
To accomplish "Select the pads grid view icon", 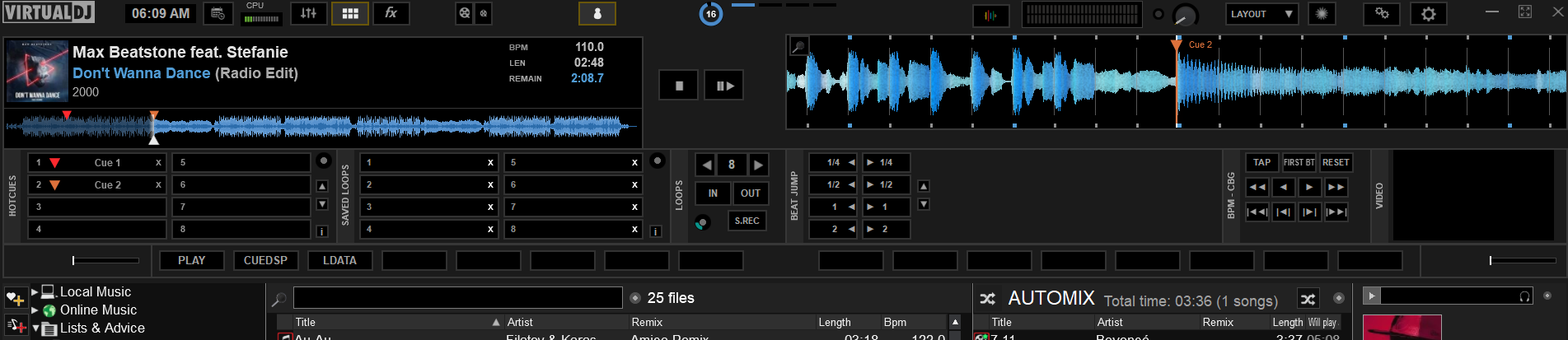I will point(350,13).
